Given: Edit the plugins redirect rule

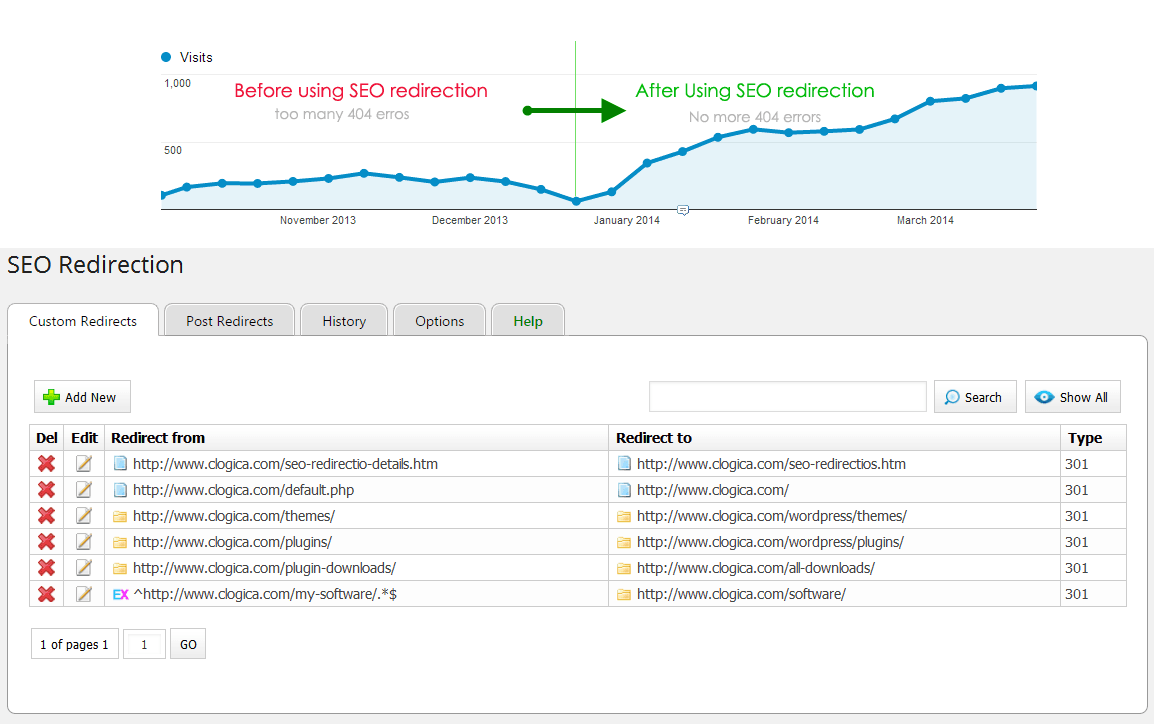Looking at the screenshot, I should (x=85, y=542).
